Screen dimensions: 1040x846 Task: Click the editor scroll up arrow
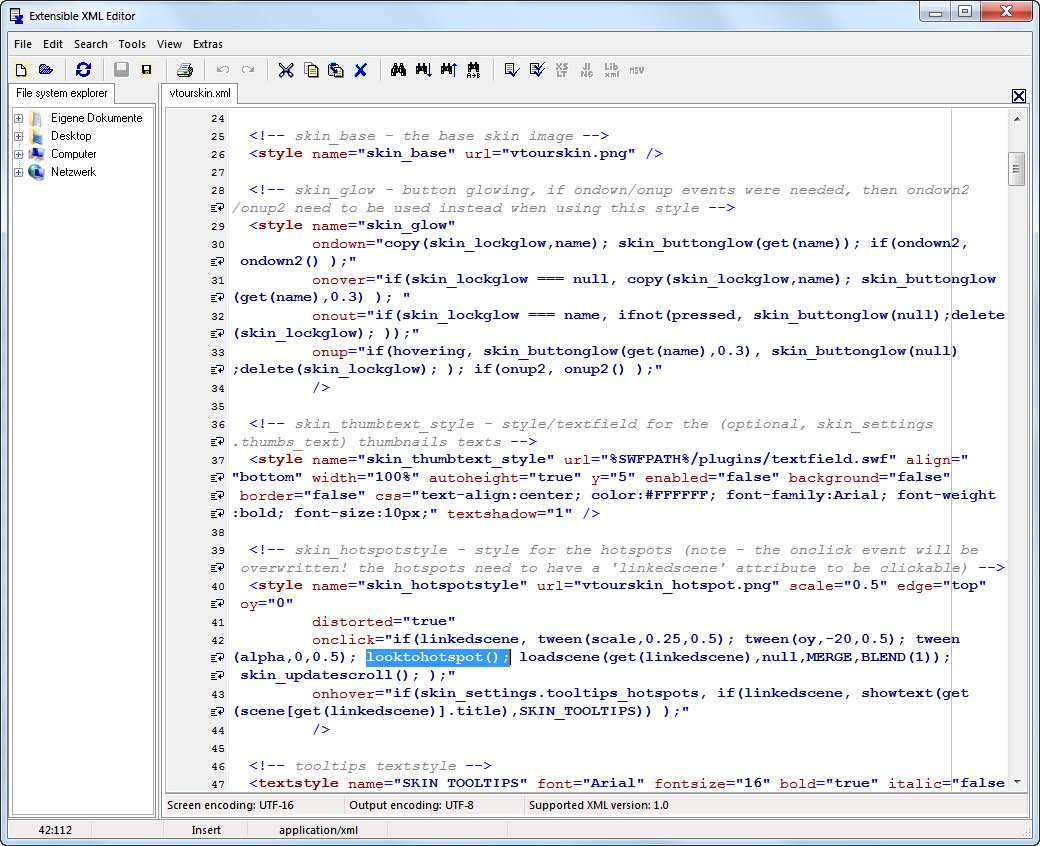(1016, 119)
